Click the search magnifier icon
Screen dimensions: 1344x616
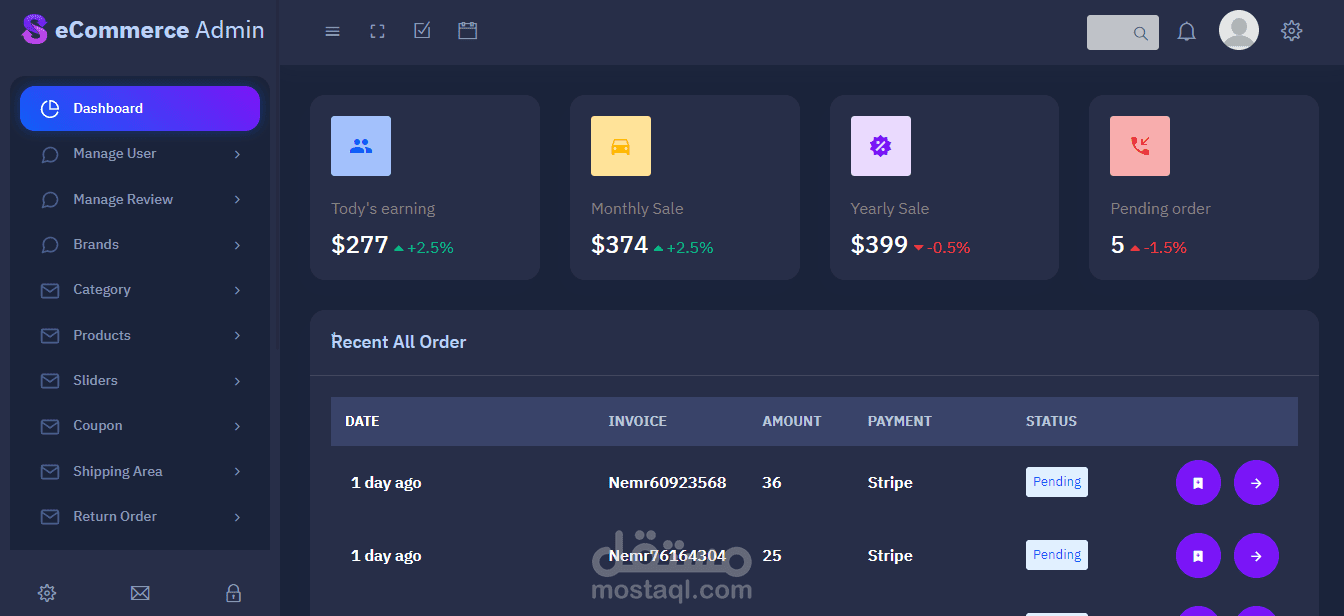[x=1140, y=33]
